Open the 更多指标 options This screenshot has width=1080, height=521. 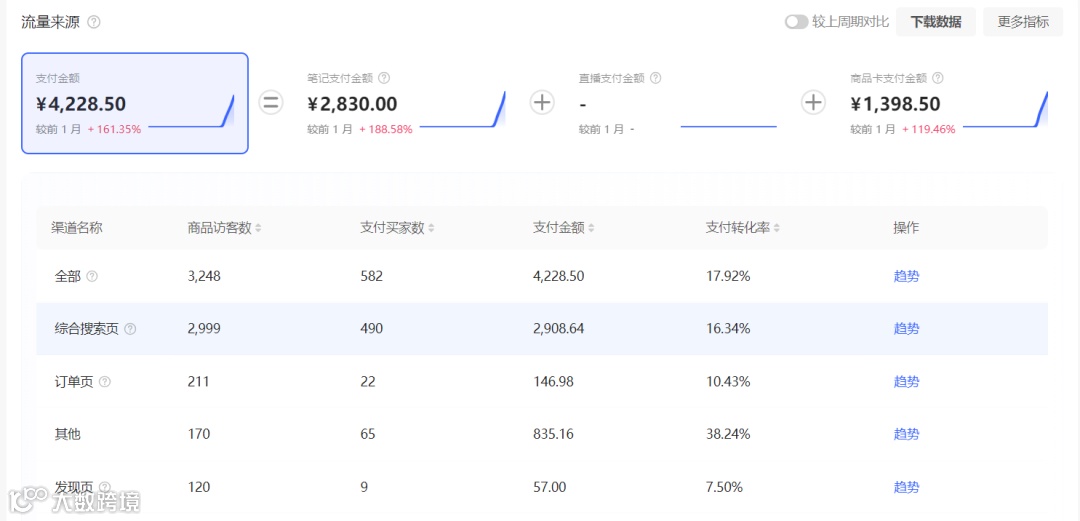(x=1023, y=22)
